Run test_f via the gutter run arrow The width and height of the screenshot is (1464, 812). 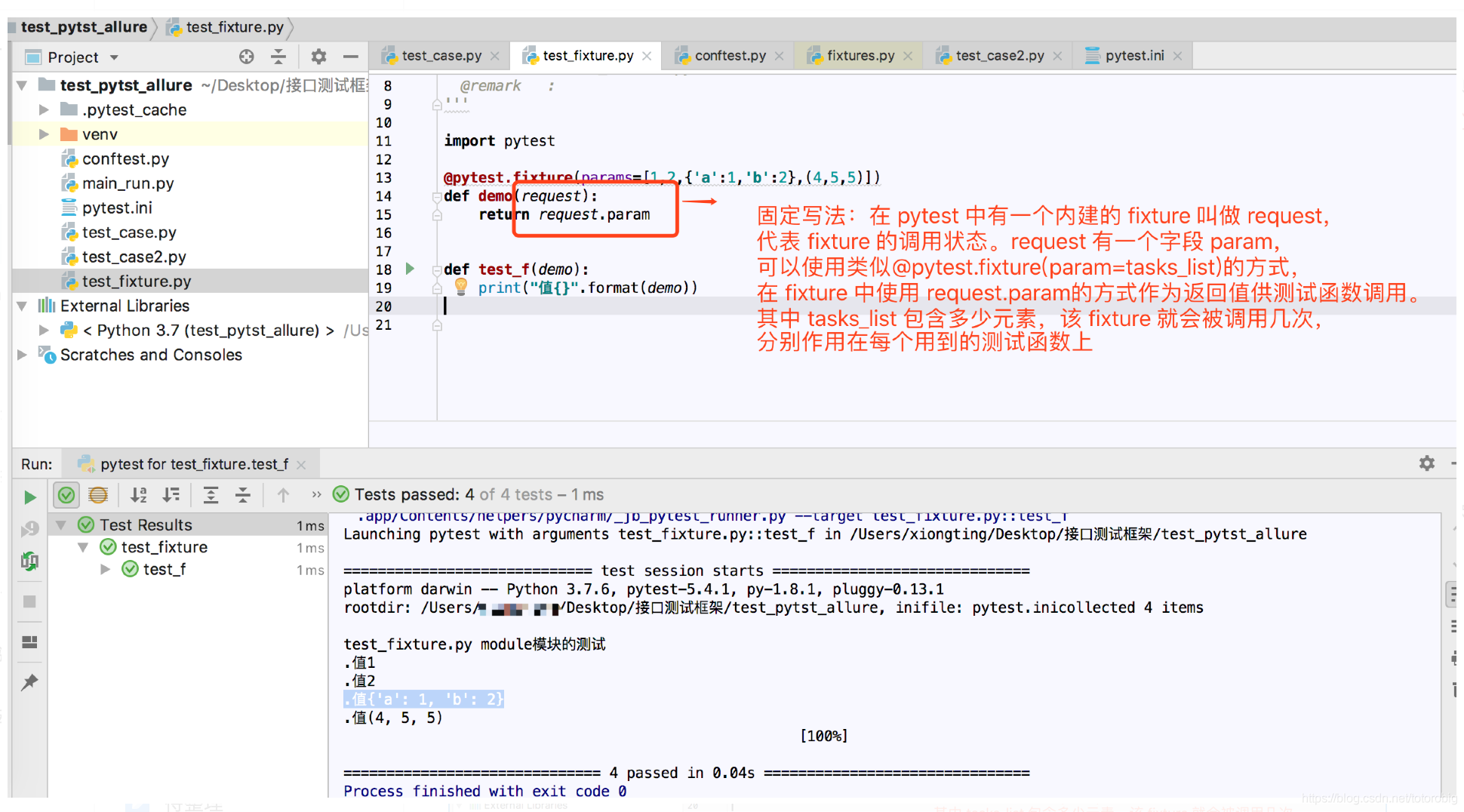click(410, 269)
